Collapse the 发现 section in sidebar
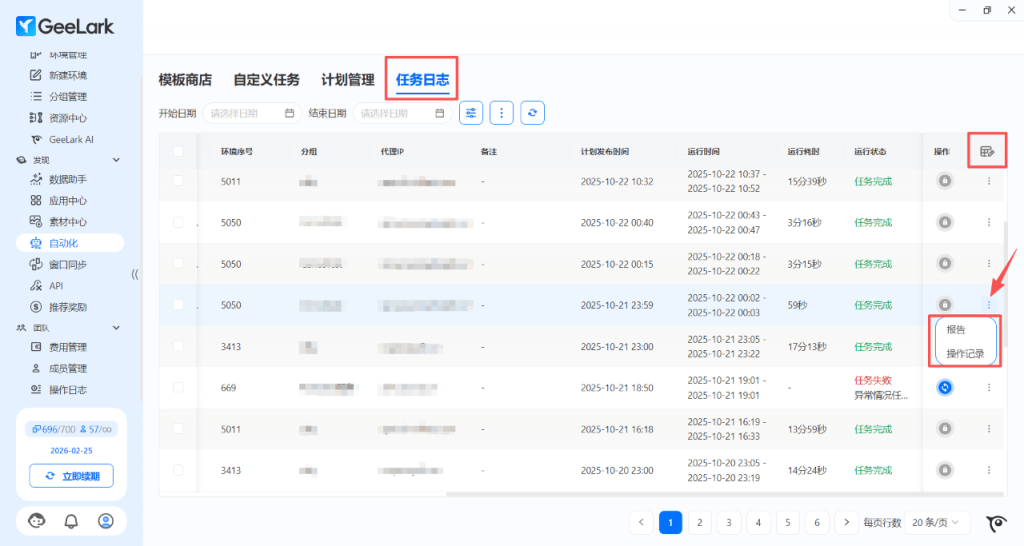 click(116, 160)
